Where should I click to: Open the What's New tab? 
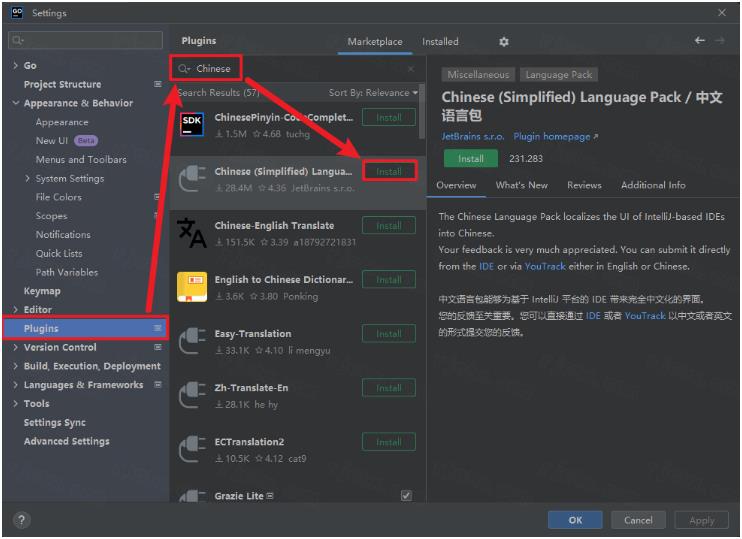tap(521, 185)
